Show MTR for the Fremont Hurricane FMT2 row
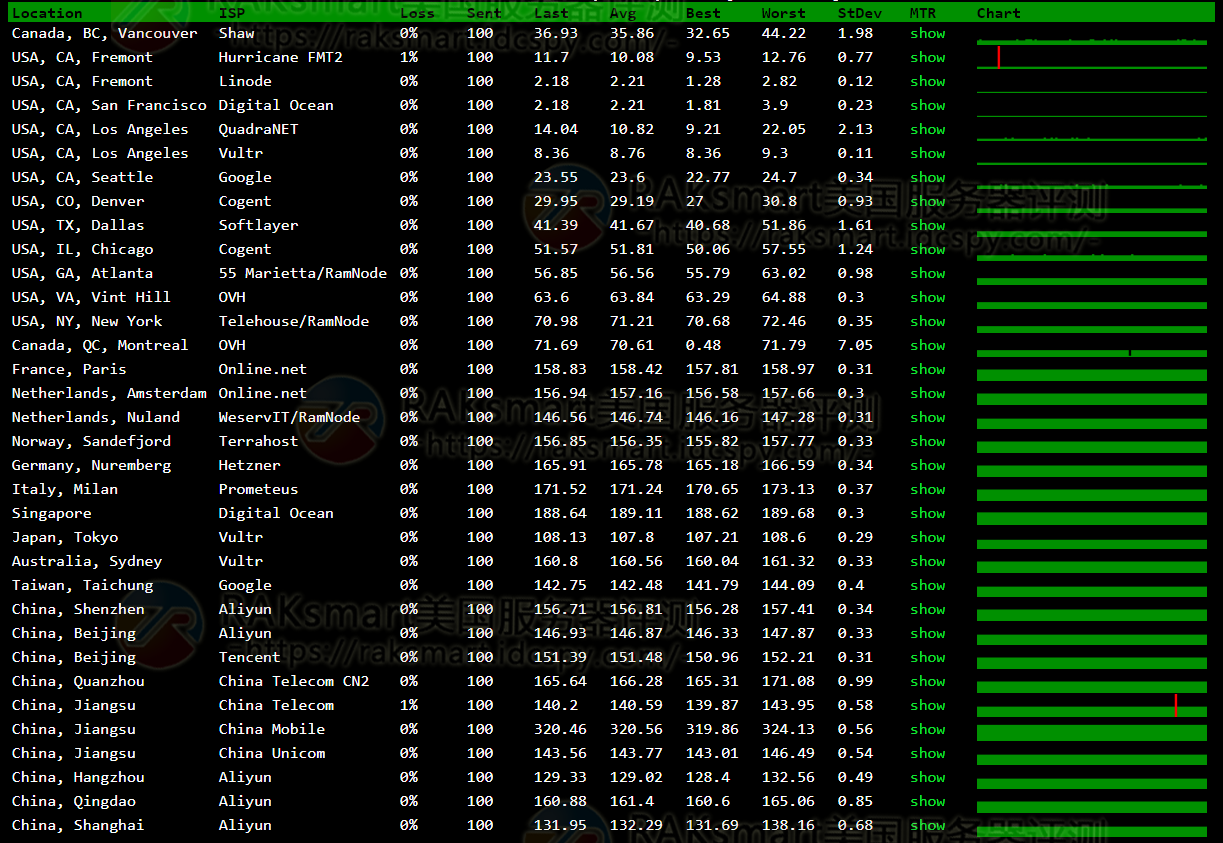 (927, 57)
